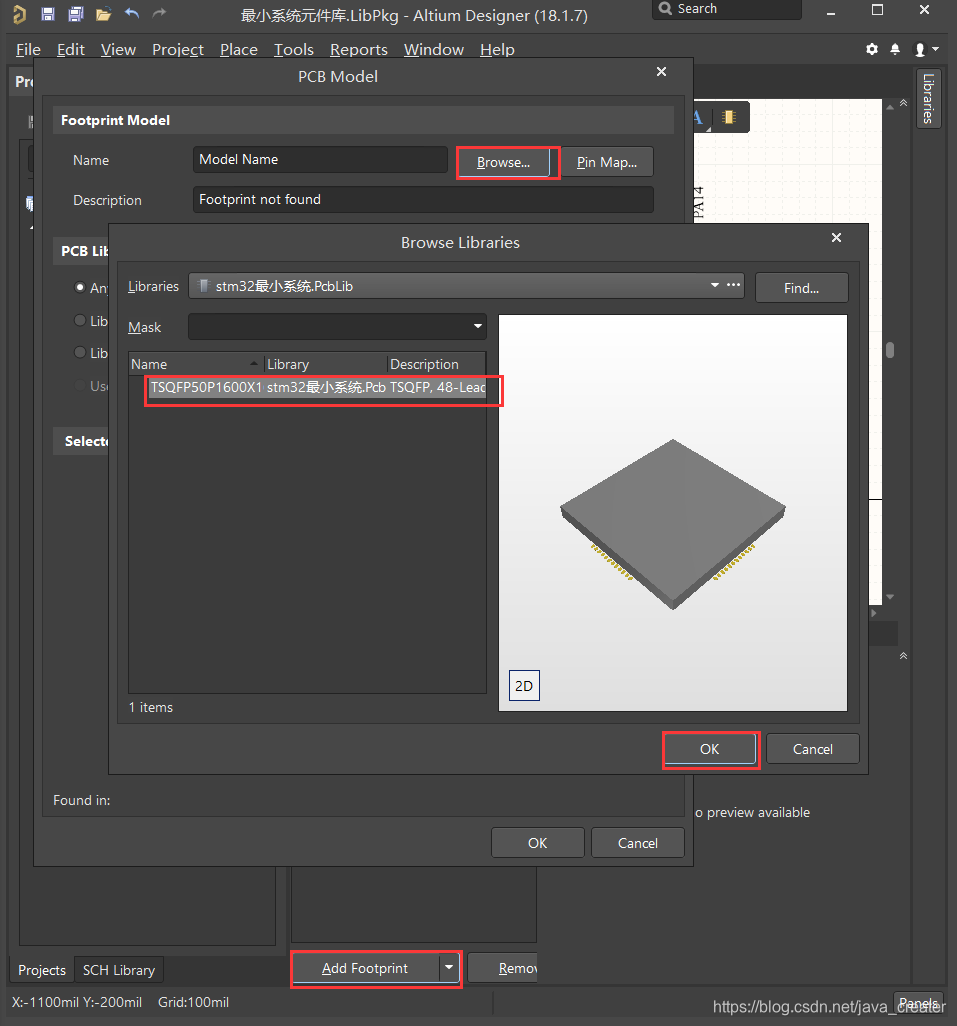Click Cancel in PCB Model dialog
The width and height of the screenshot is (957, 1026).
click(x=638, y=843)
